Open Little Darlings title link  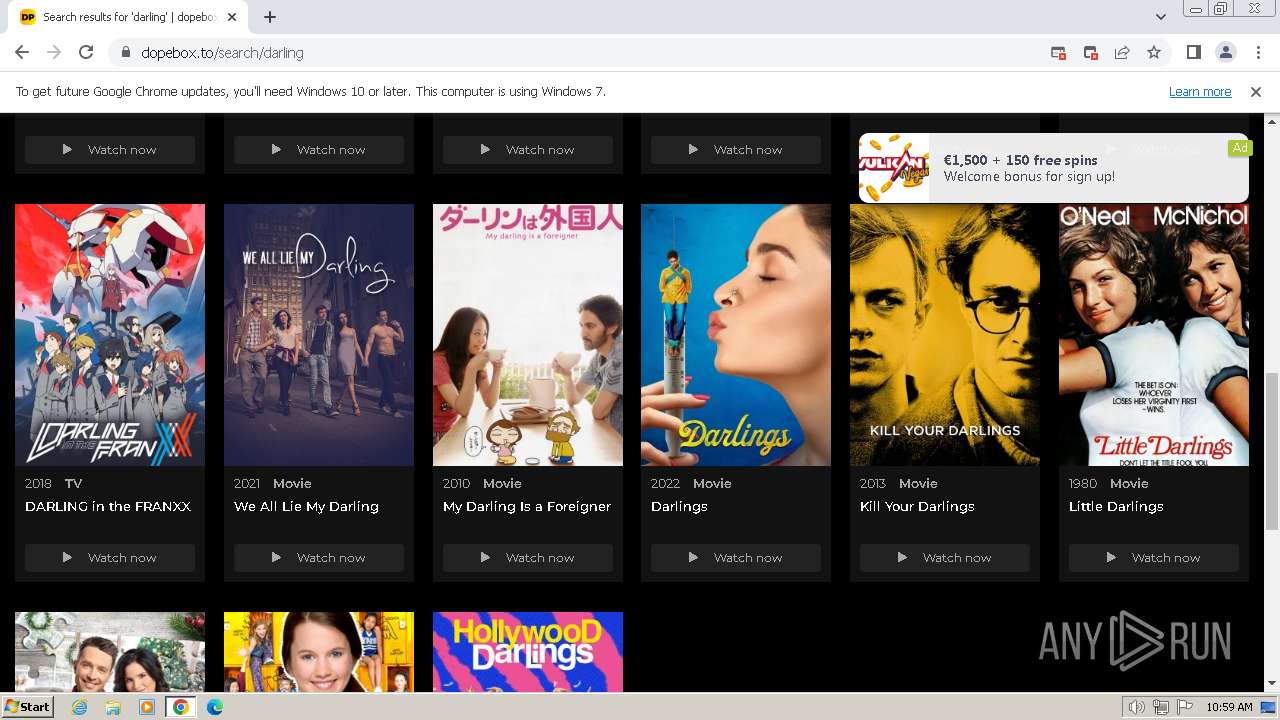pos(1116,507)
